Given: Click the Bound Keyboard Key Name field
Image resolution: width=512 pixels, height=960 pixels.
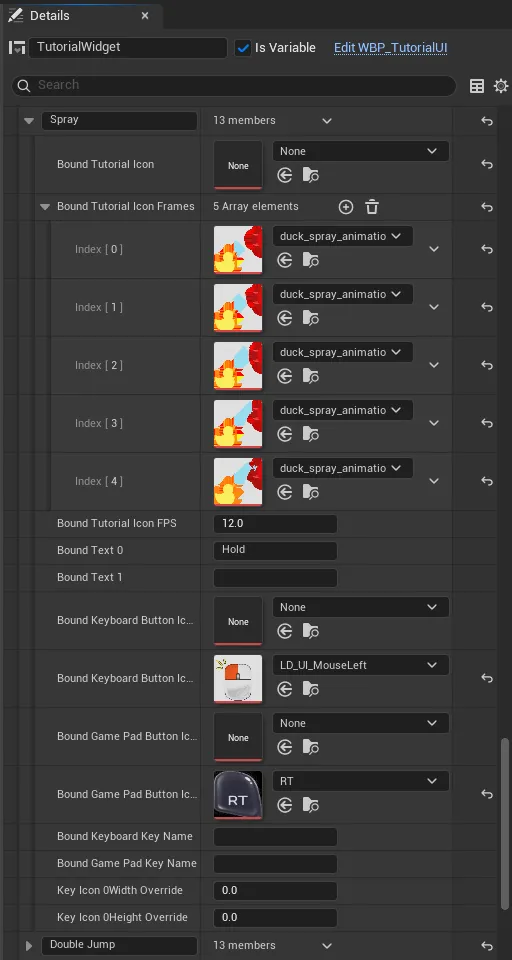Looking at the screenshot, I should [x=275, y=837].
